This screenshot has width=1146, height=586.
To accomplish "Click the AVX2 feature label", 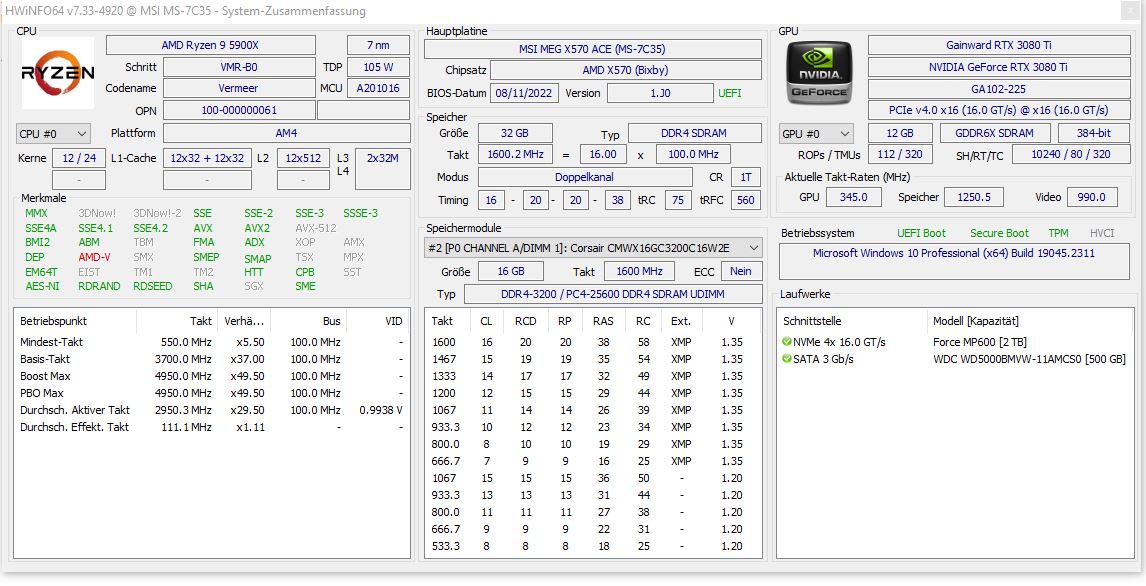I will 257,228.
